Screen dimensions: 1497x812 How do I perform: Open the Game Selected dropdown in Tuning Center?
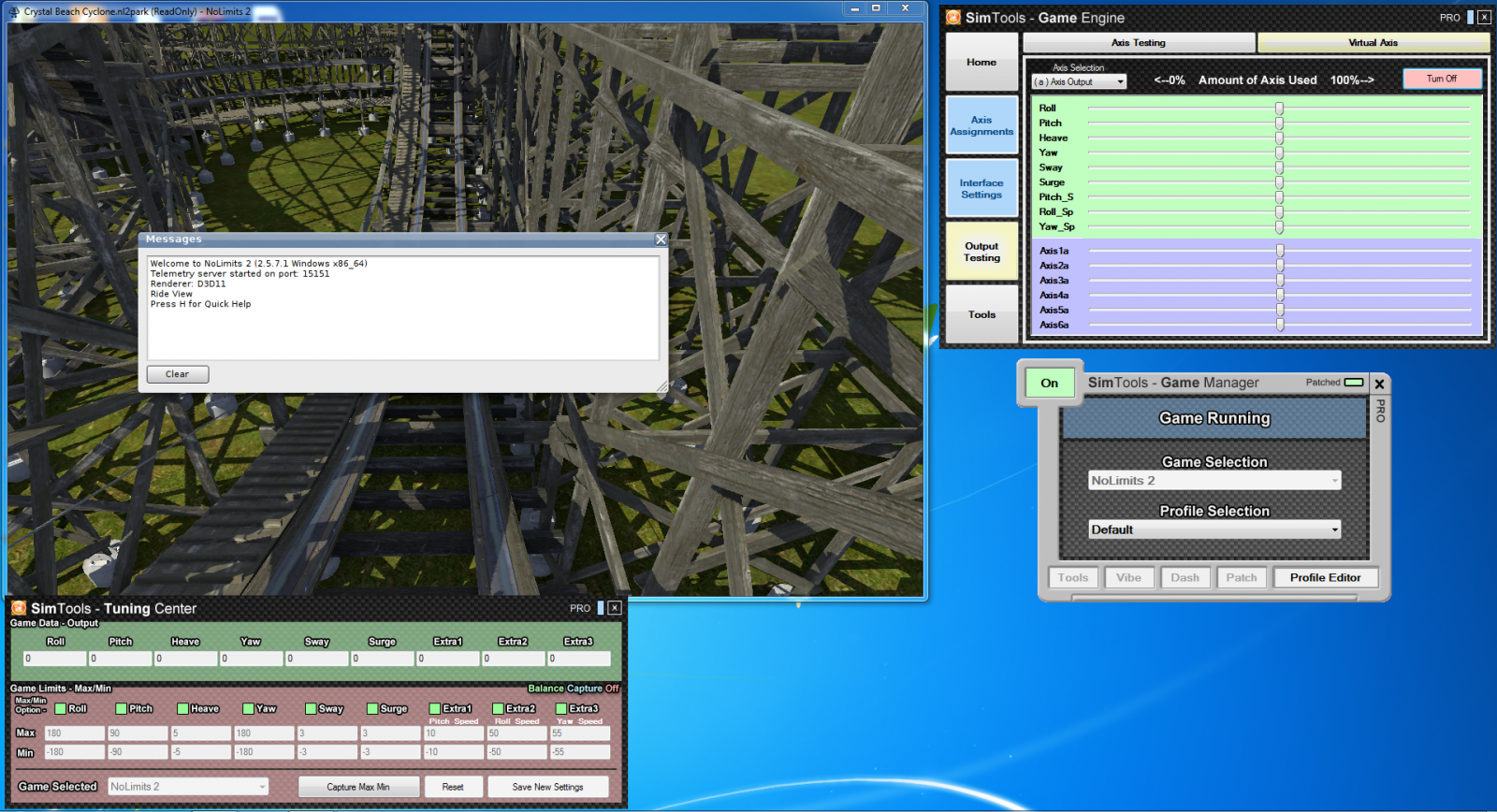(x=188, y=787)
